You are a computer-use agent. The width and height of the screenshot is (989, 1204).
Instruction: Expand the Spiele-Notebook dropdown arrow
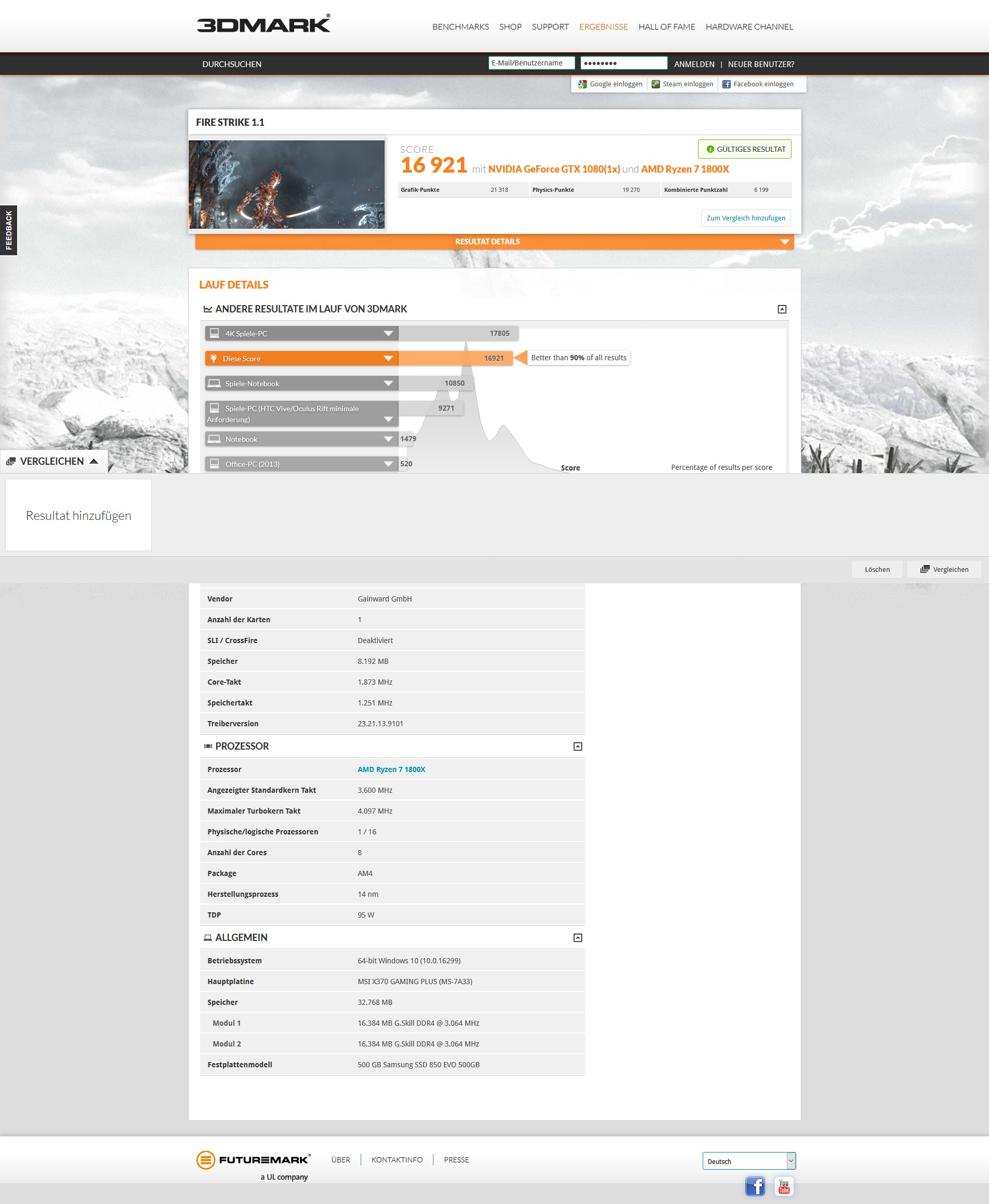tap(388, 384)
